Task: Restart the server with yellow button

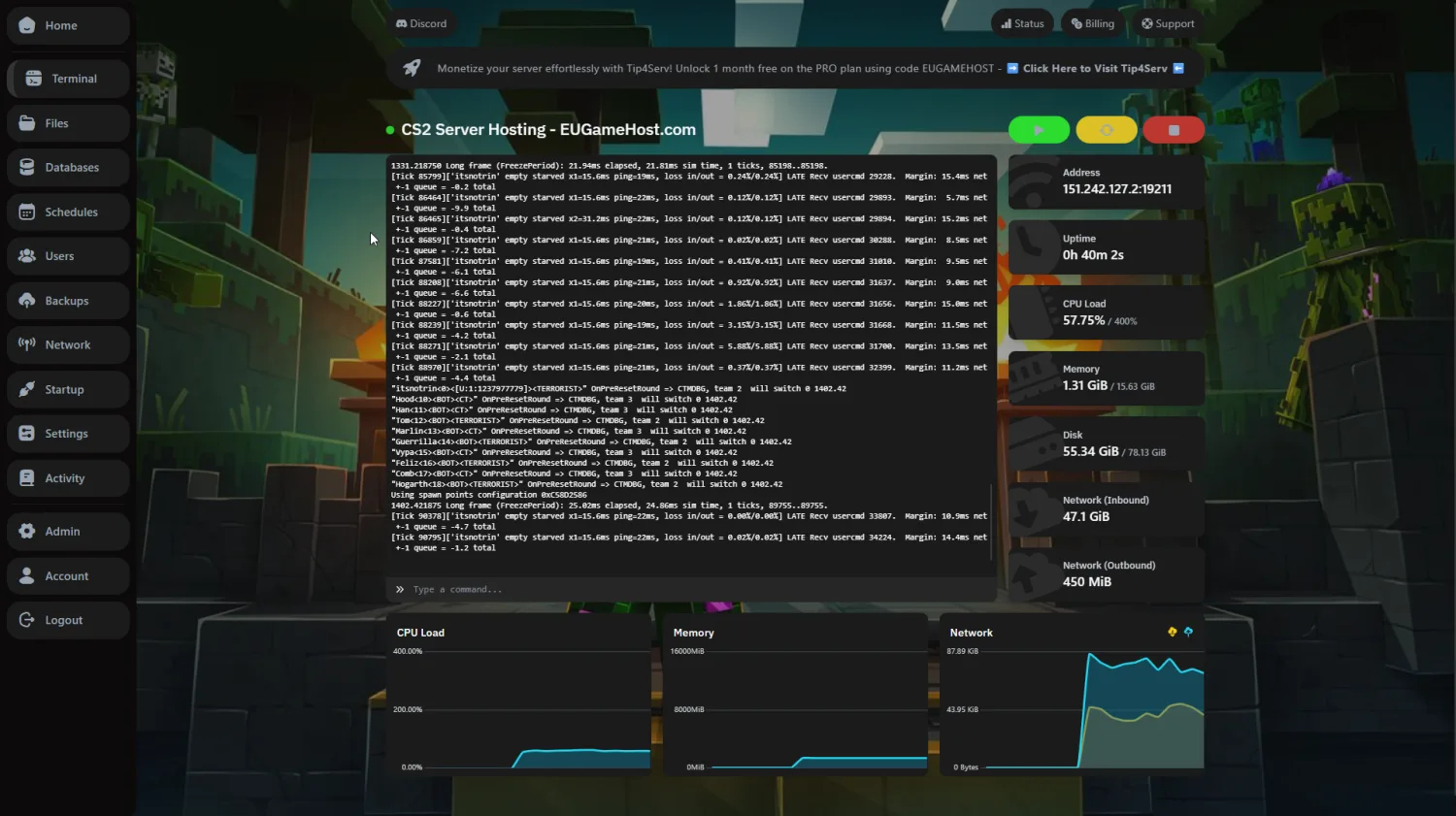Action: pyautogui.click(x=1106, y=130)
